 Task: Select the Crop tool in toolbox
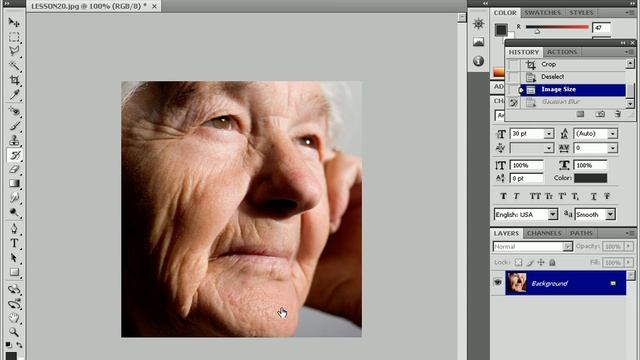click(14, 80)
